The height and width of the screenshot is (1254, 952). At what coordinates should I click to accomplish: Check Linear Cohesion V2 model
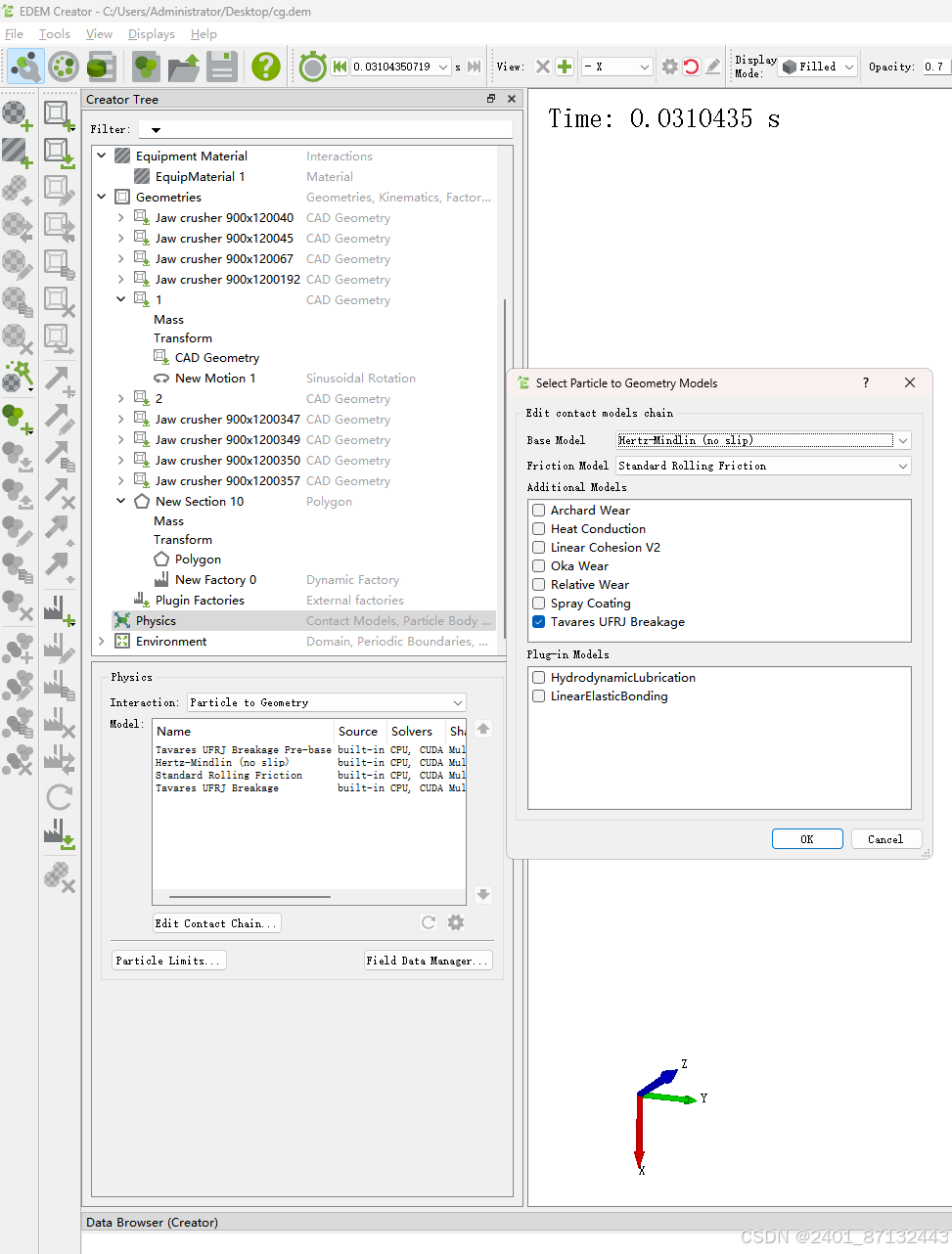point(539,547)
